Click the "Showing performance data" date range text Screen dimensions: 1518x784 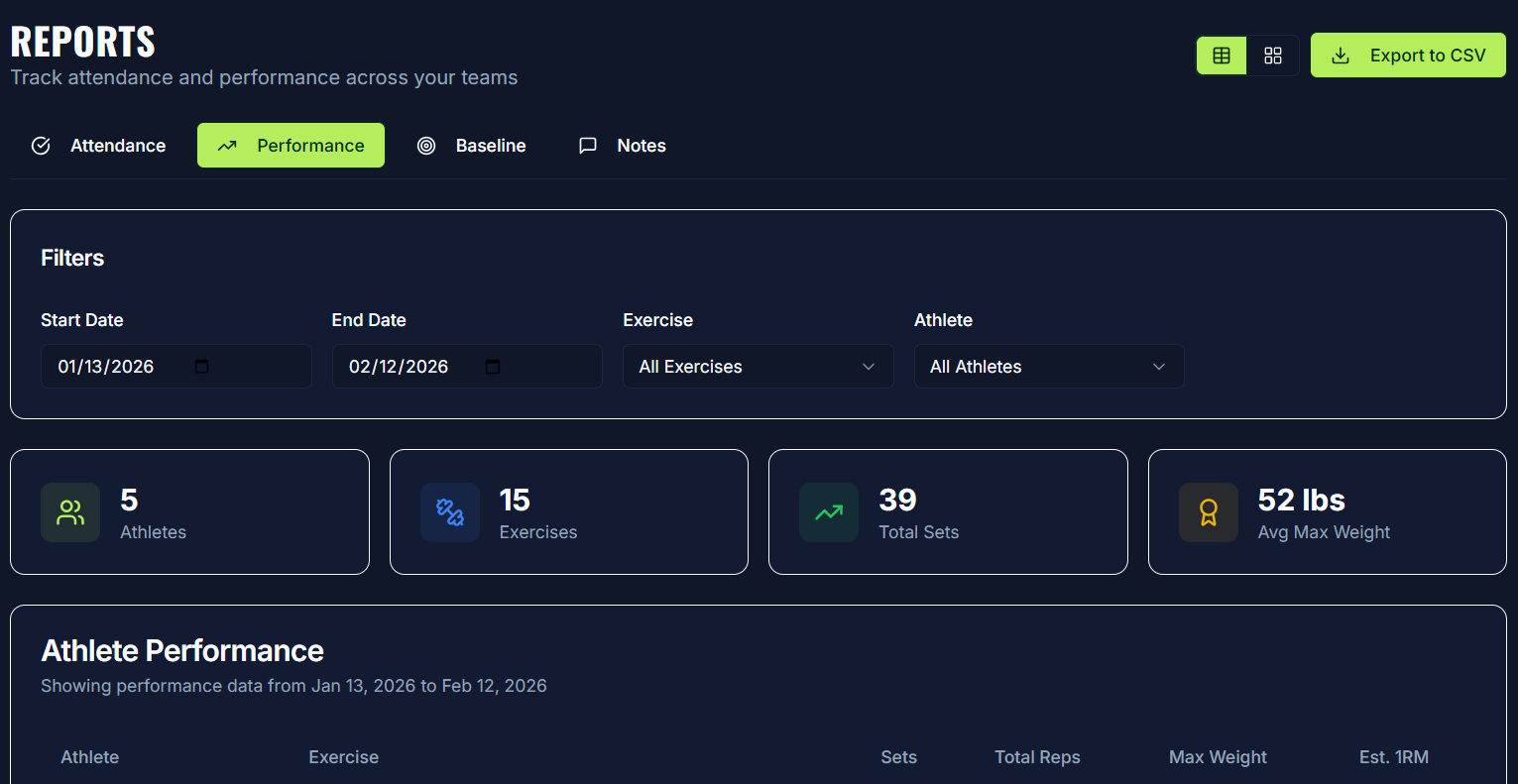point(293,686)
